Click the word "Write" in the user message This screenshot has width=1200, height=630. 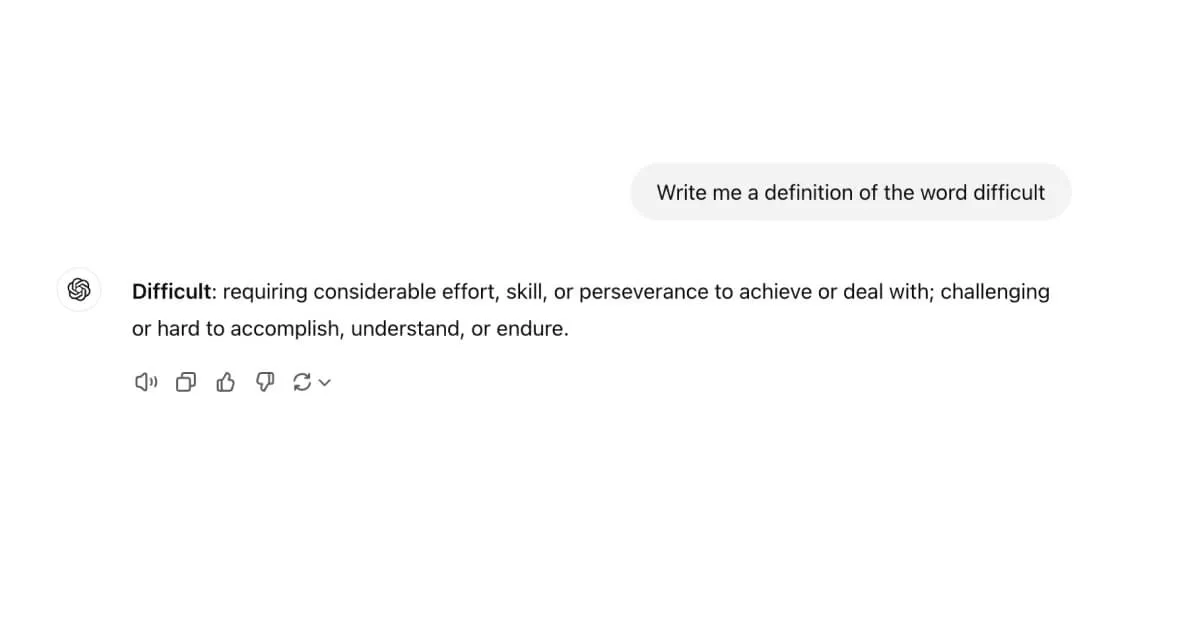[x=682, y=192]
